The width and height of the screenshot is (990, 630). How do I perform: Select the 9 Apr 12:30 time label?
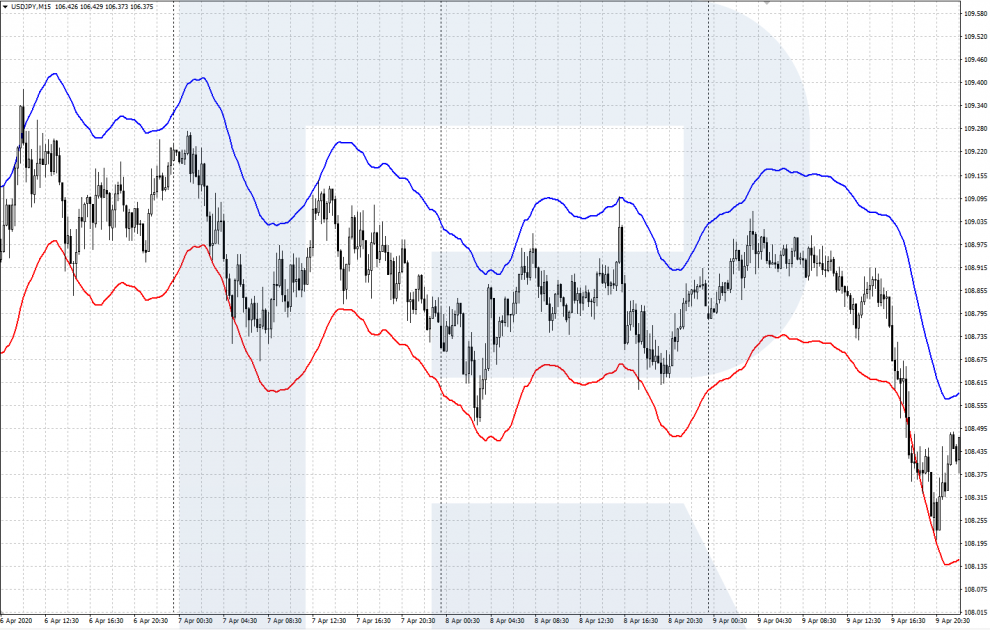point(863,621)
